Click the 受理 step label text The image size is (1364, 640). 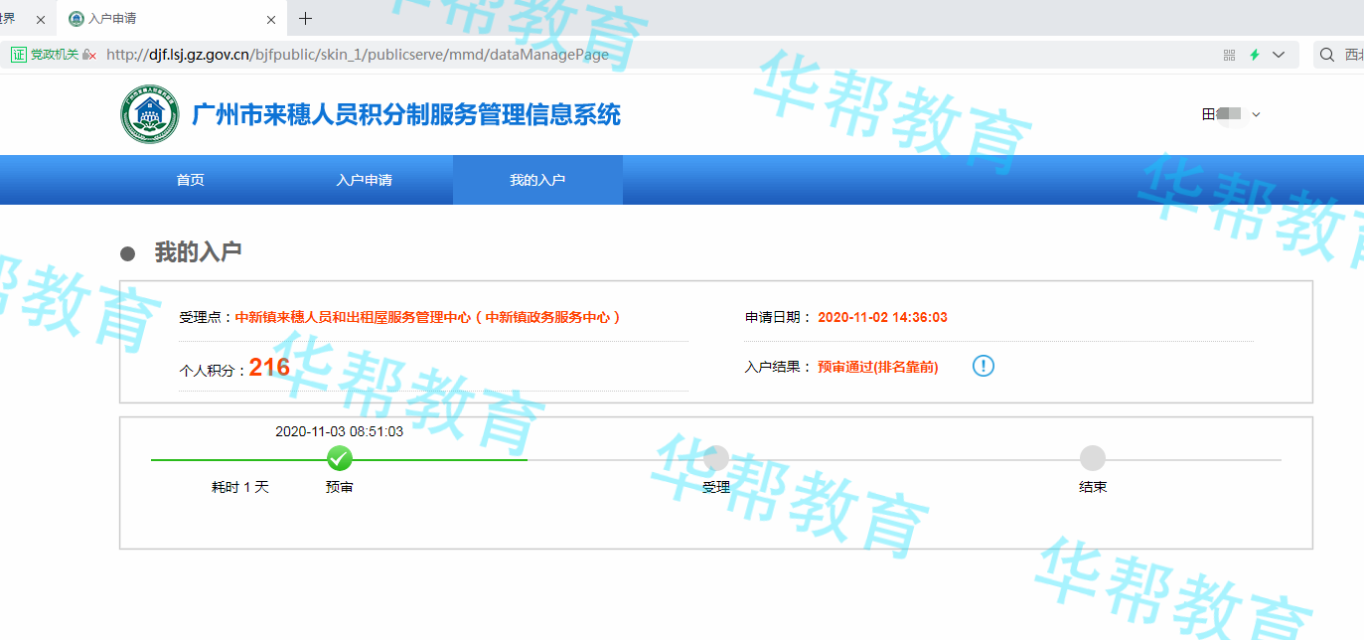pos(716,487)
